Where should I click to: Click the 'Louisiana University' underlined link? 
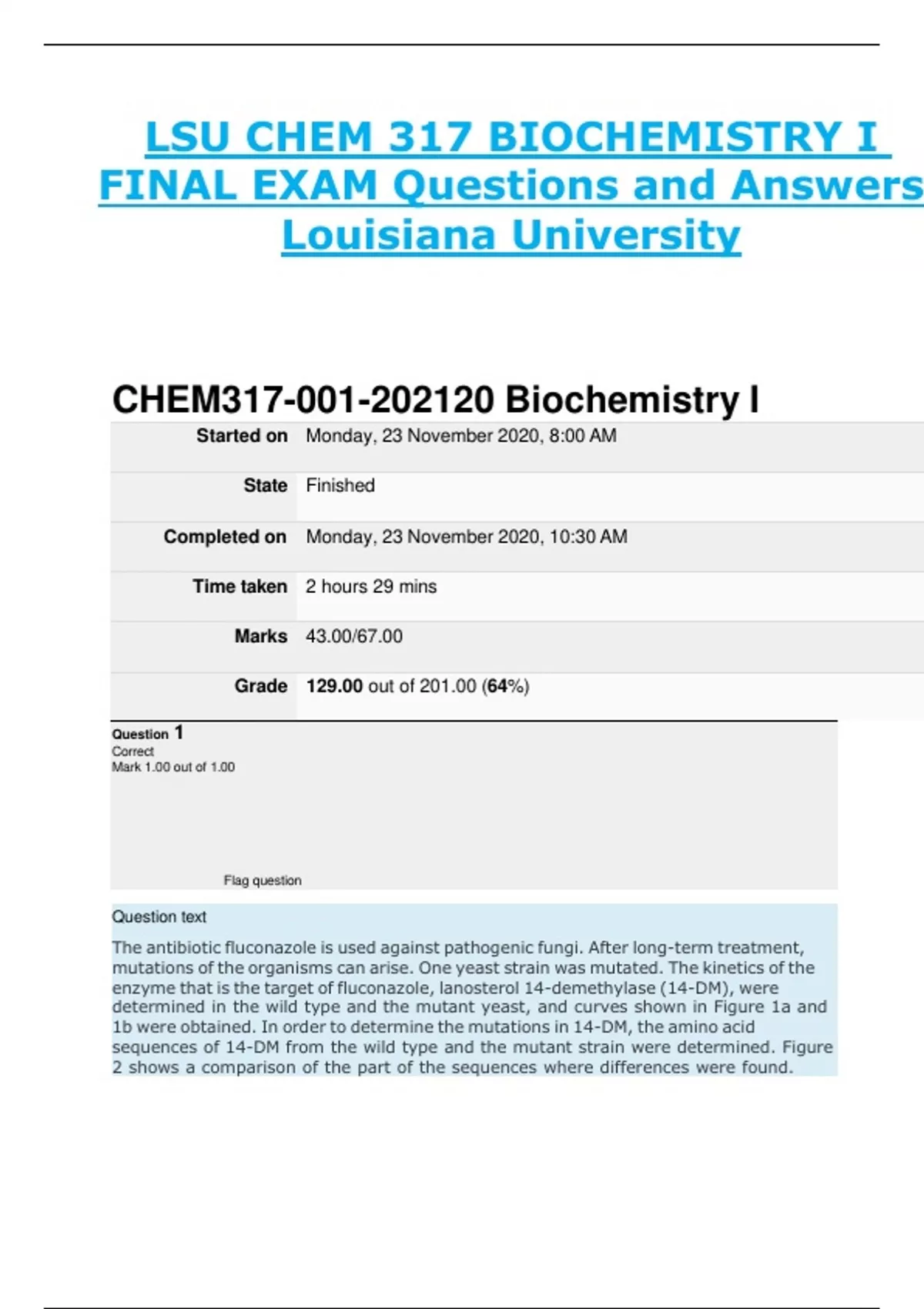(511, 235)
